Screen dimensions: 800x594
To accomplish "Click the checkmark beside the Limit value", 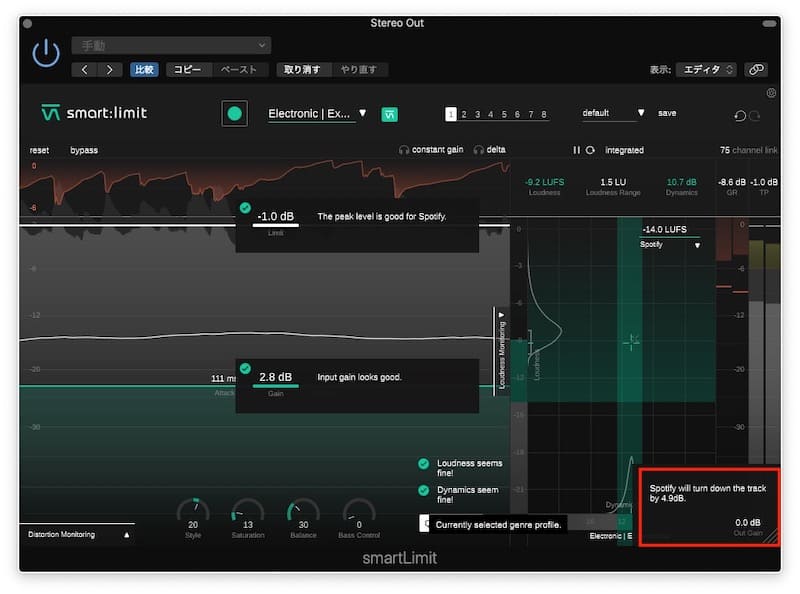I will pos(245,208).
